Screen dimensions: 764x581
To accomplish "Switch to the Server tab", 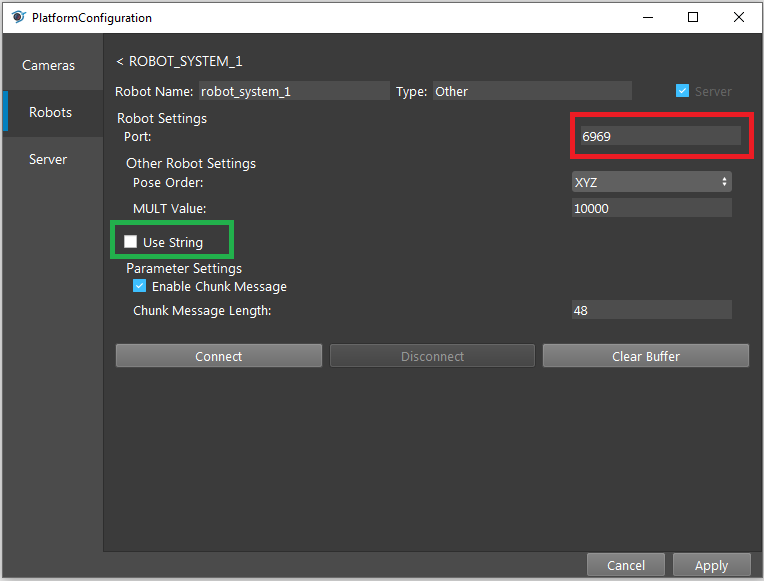I will tap(48, 159).
